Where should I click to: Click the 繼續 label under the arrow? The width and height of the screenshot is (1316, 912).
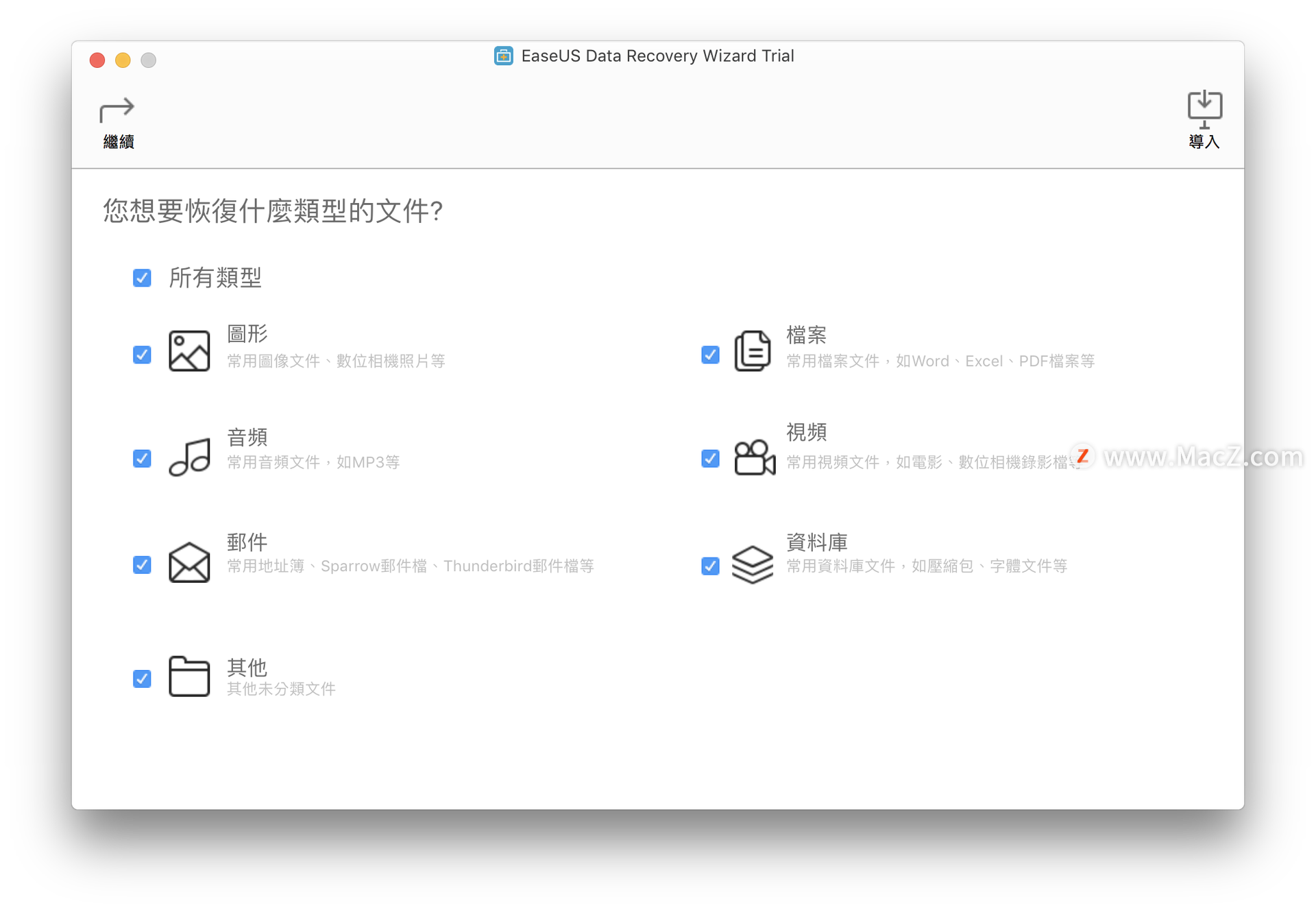pyautogui.click(x=119, y=142)
